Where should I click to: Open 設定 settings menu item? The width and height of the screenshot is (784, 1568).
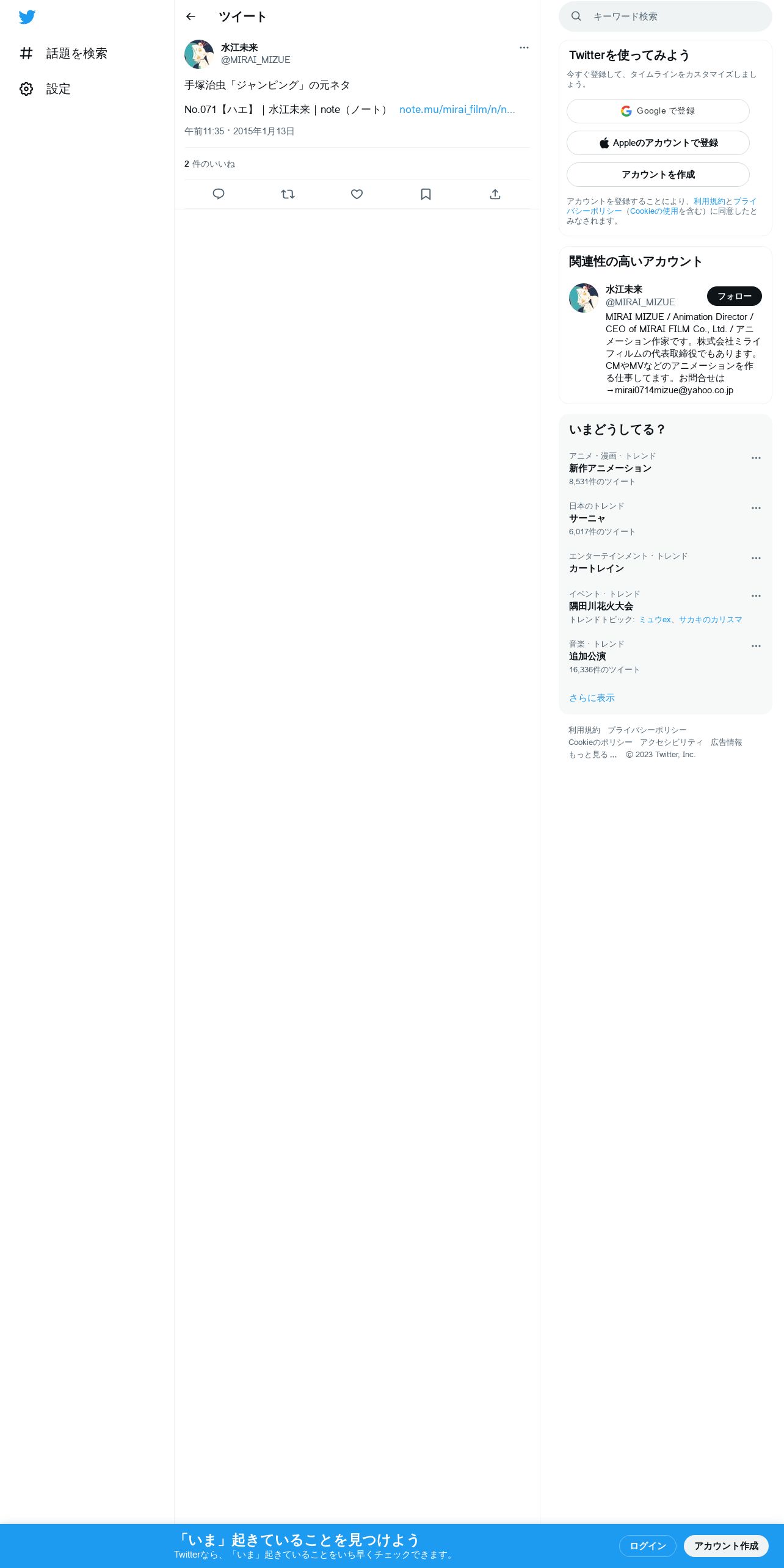point(45,89)
